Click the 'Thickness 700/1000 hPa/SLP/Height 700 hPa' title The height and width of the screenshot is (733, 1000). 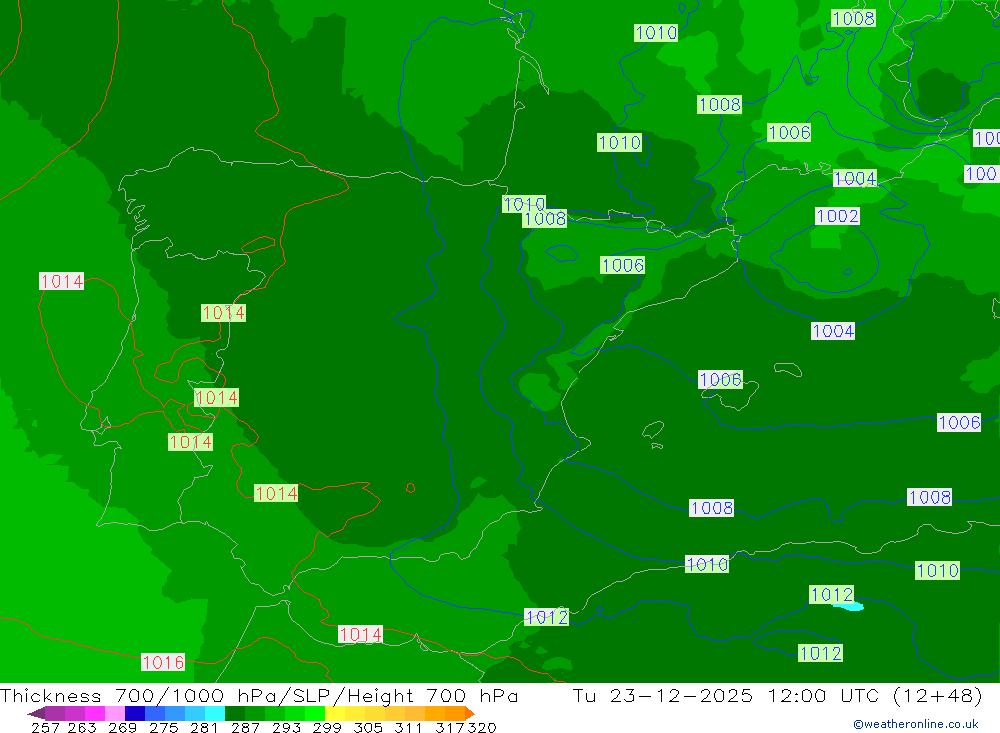pyautogui.click(x=259, y=695)
